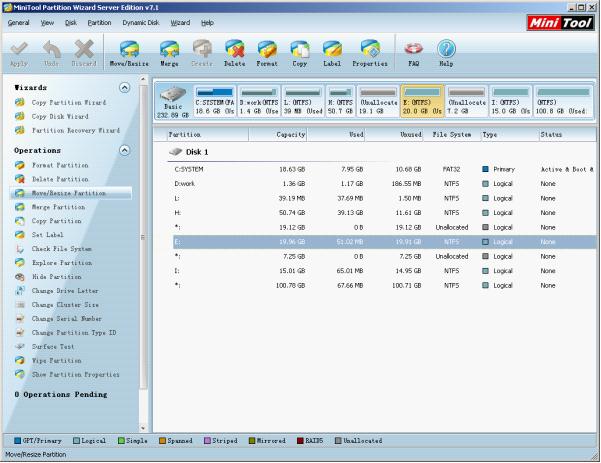The width and height of the screenshot is (601, 463).
Task: Open the Dynamic Disk menu
Action: [141, 23]
